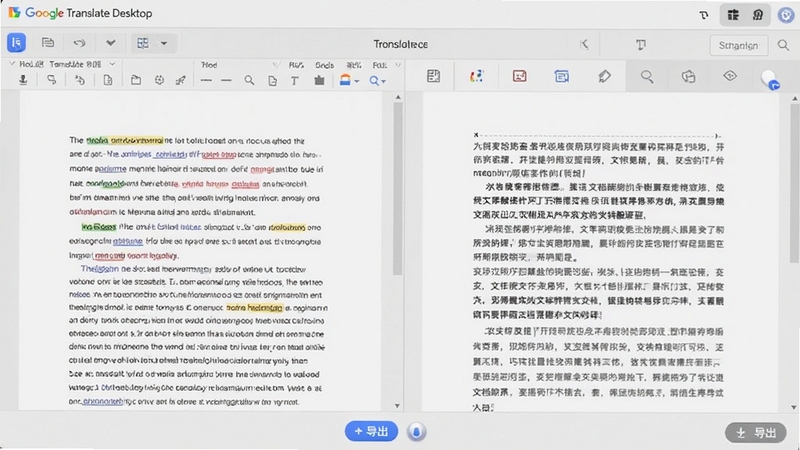Open the Translate dropdown chevron in left toolbar
The width and height of the screenshot is (800, 450).
(x=112, y=64)
